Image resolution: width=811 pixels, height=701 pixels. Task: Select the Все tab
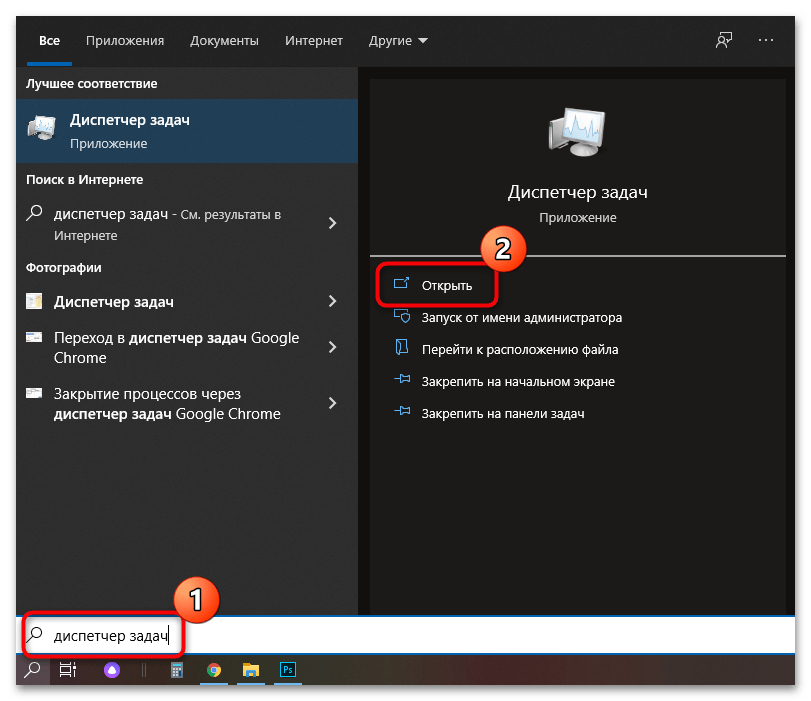pos(50,40)
